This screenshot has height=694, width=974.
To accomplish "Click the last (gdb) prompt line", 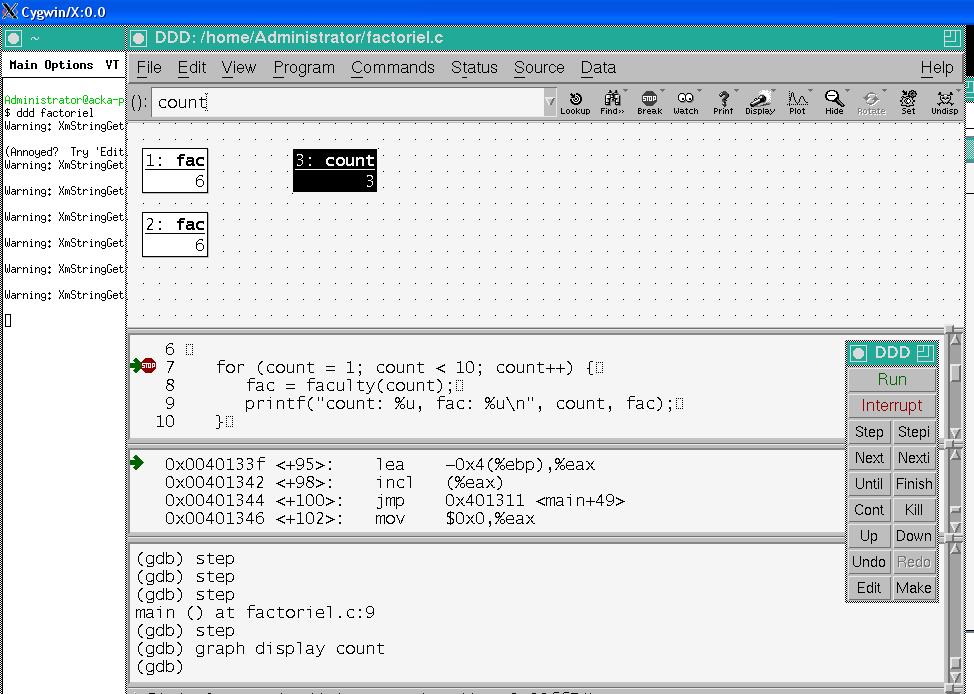I will [159, 667].
